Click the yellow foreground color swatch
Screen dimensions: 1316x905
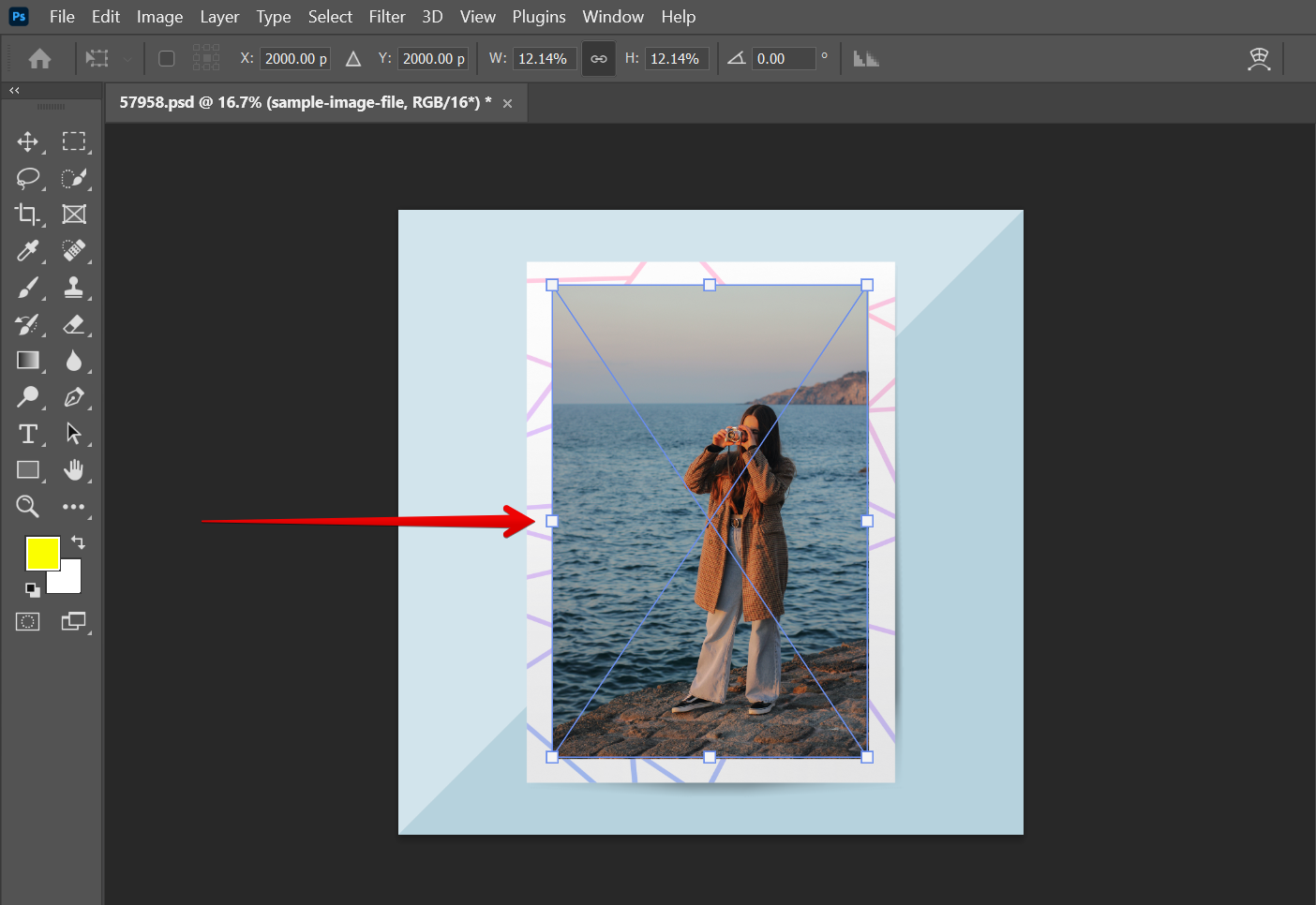coord(41,553)
